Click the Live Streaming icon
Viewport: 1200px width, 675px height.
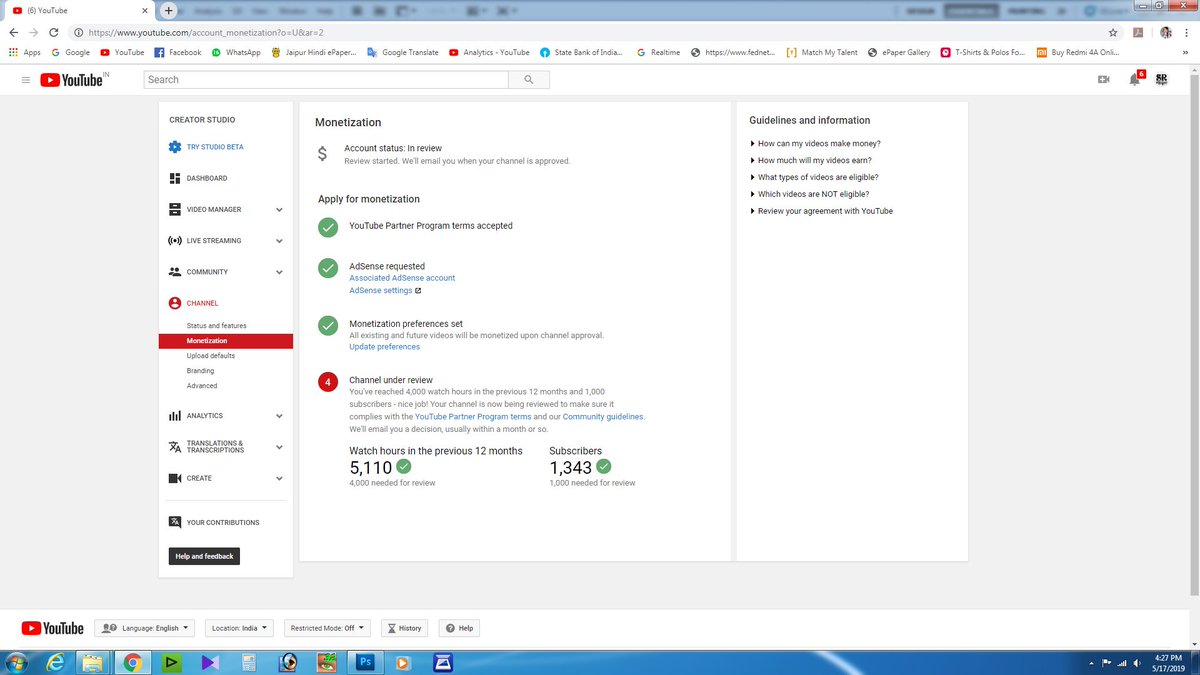tap(174, 241)
